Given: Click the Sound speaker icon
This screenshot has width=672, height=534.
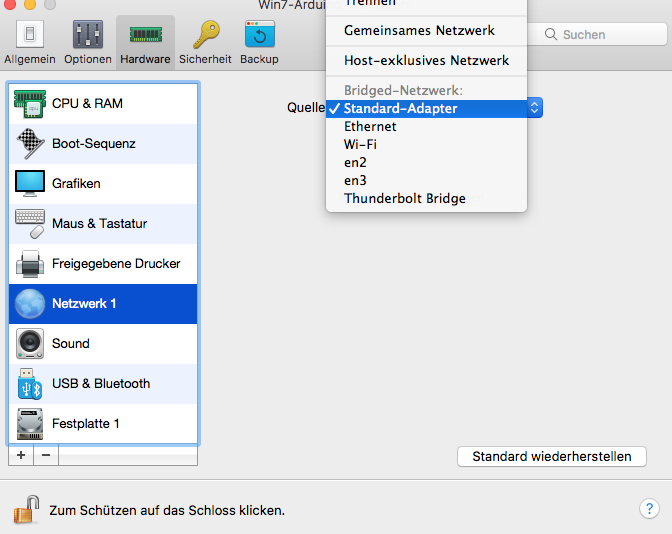Looking at the screenshot, I should [x=30, y=343].
